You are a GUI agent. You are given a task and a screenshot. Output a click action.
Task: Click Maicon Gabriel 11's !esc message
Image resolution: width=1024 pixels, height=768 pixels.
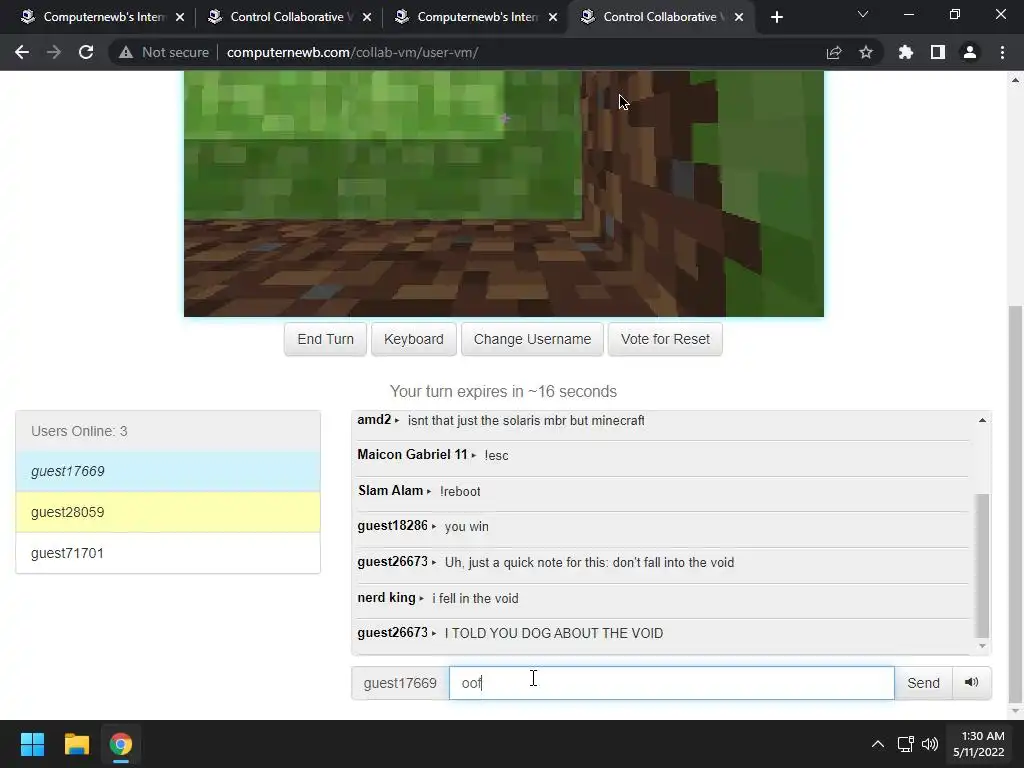(x=496, y=455)
